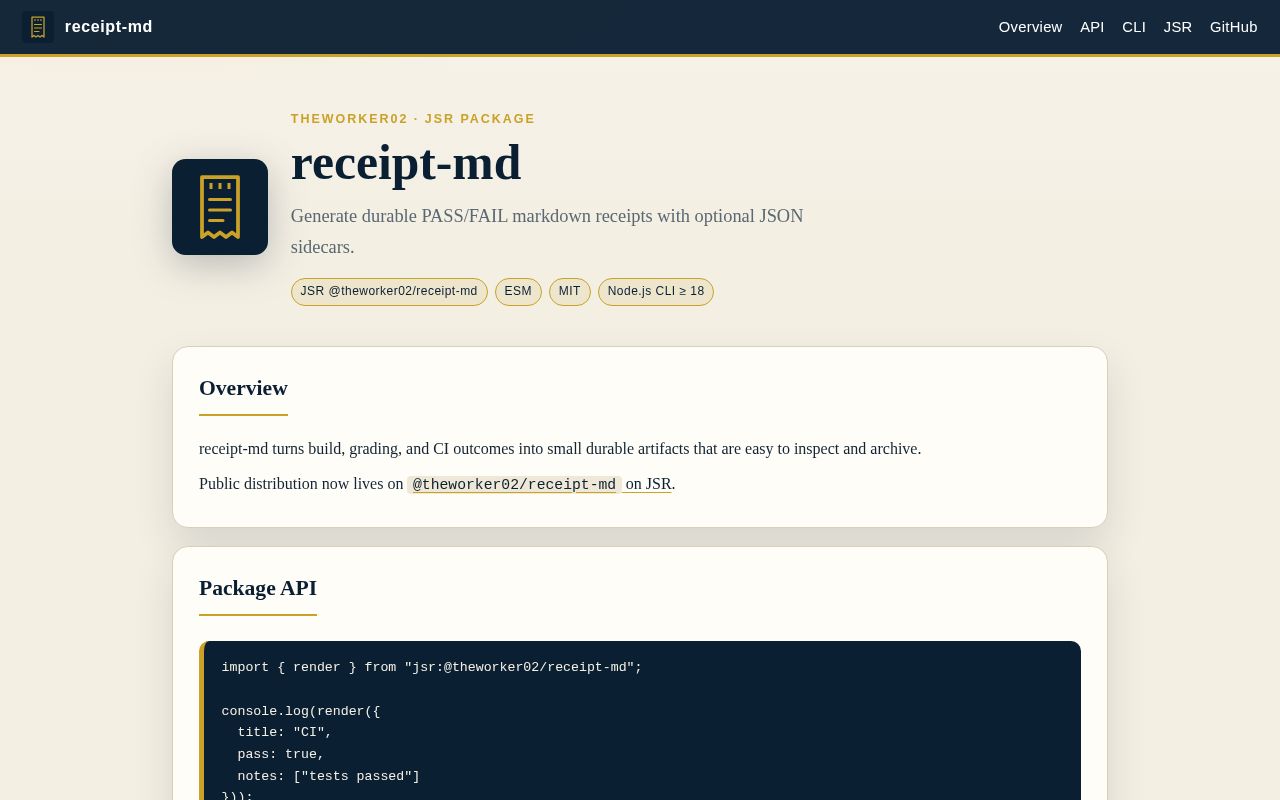Click the notes: ["tests passed"] code line

click(329, 777)
